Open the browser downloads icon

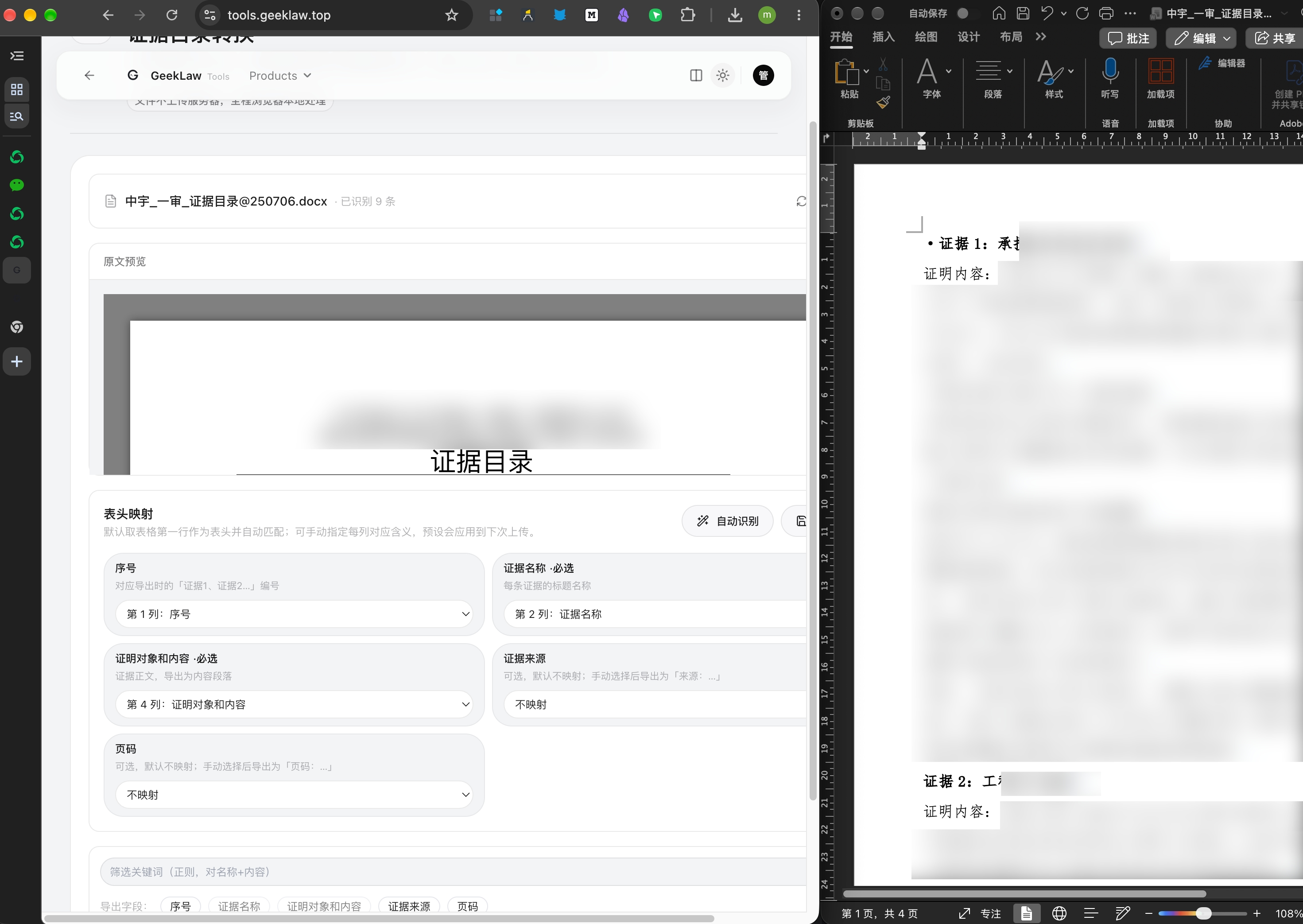(x=735, y=15)
